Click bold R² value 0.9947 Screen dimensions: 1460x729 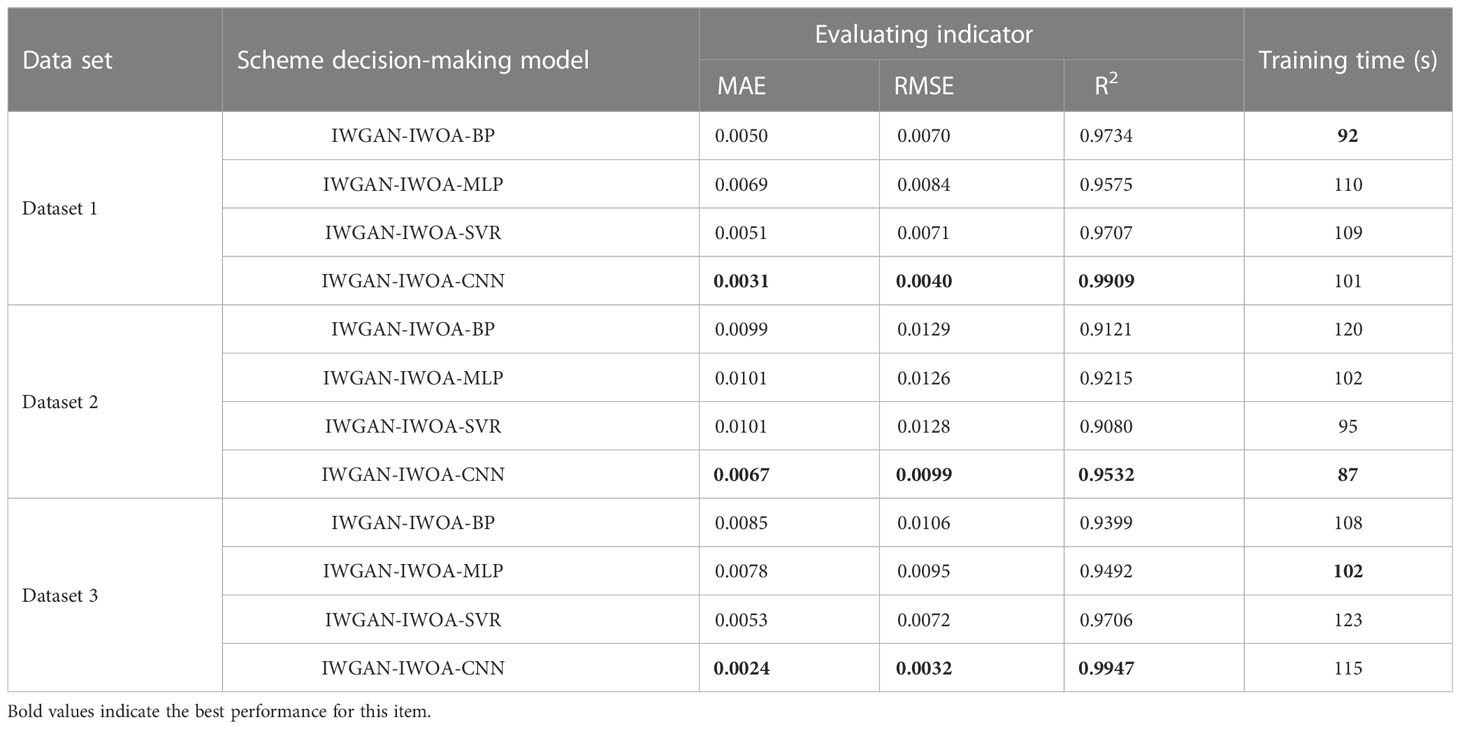click(x=1106, y=667)
